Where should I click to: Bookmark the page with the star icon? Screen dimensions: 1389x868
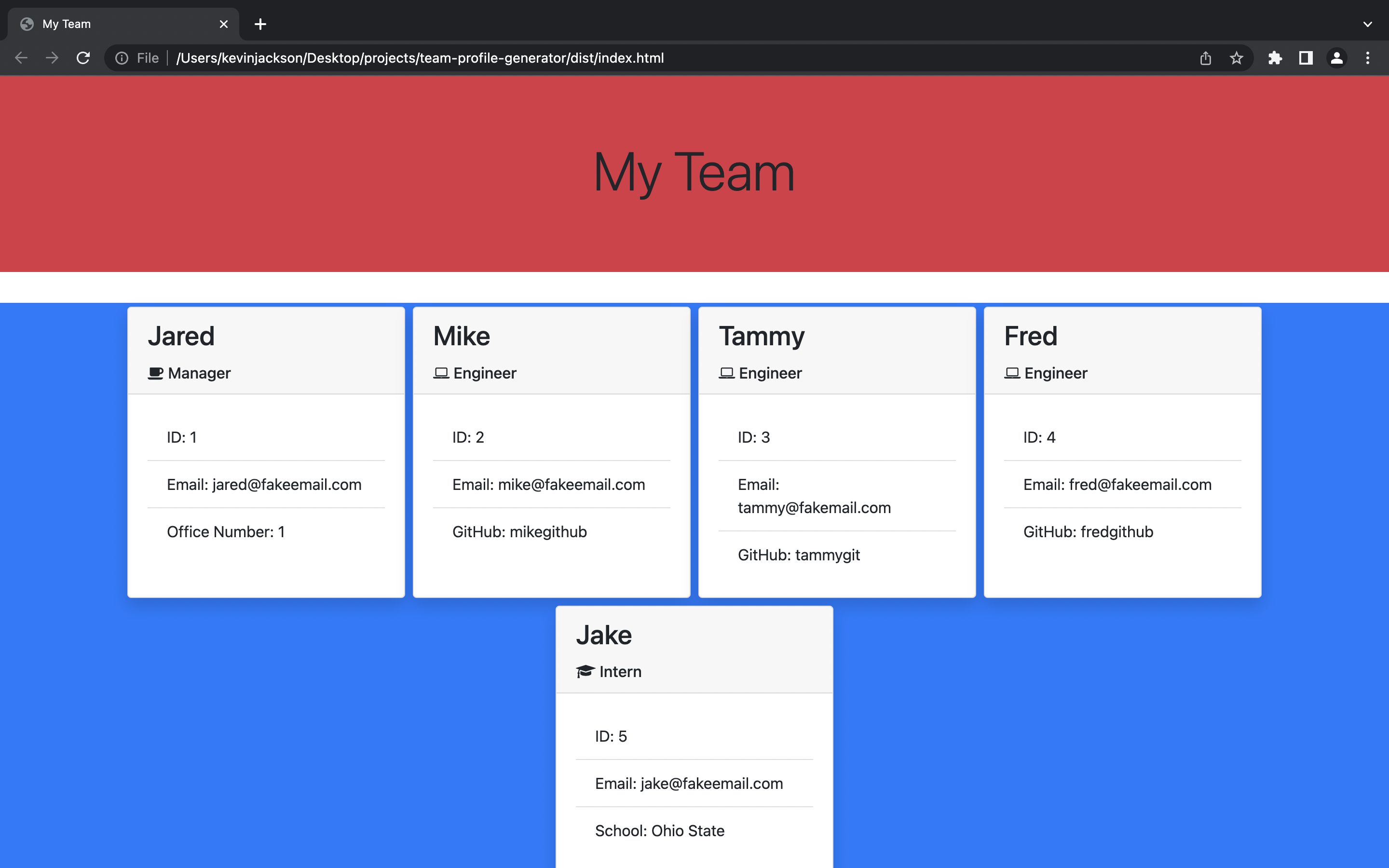[x=1236, y=57]
